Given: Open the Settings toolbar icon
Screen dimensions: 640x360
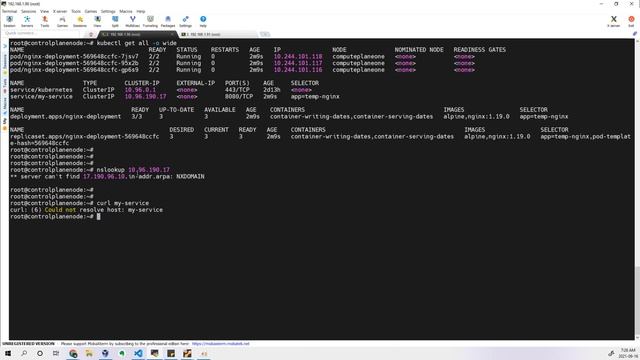Looking at the screenshot, I should pos(185,22).
